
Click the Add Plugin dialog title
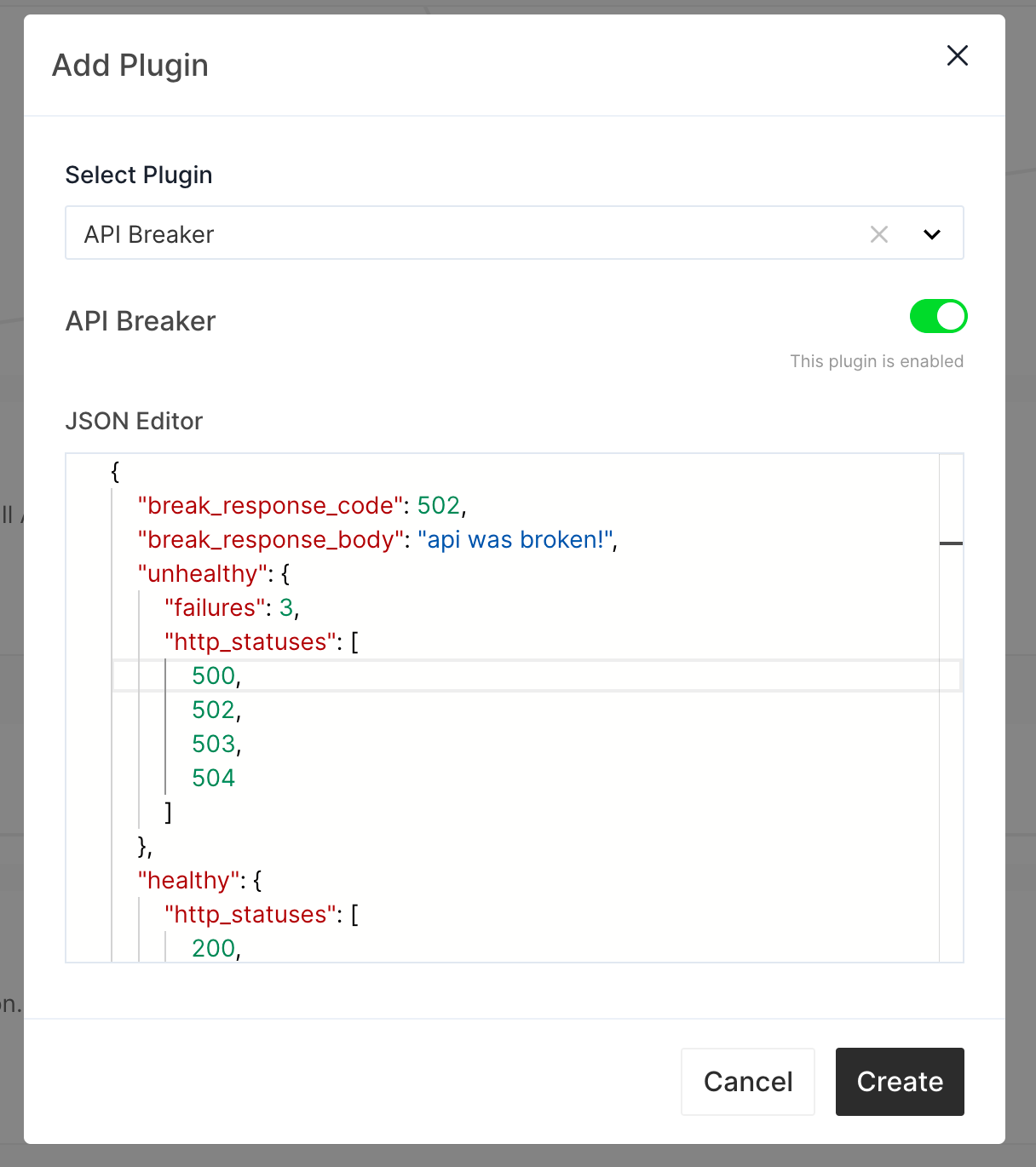tap(130, 65)
